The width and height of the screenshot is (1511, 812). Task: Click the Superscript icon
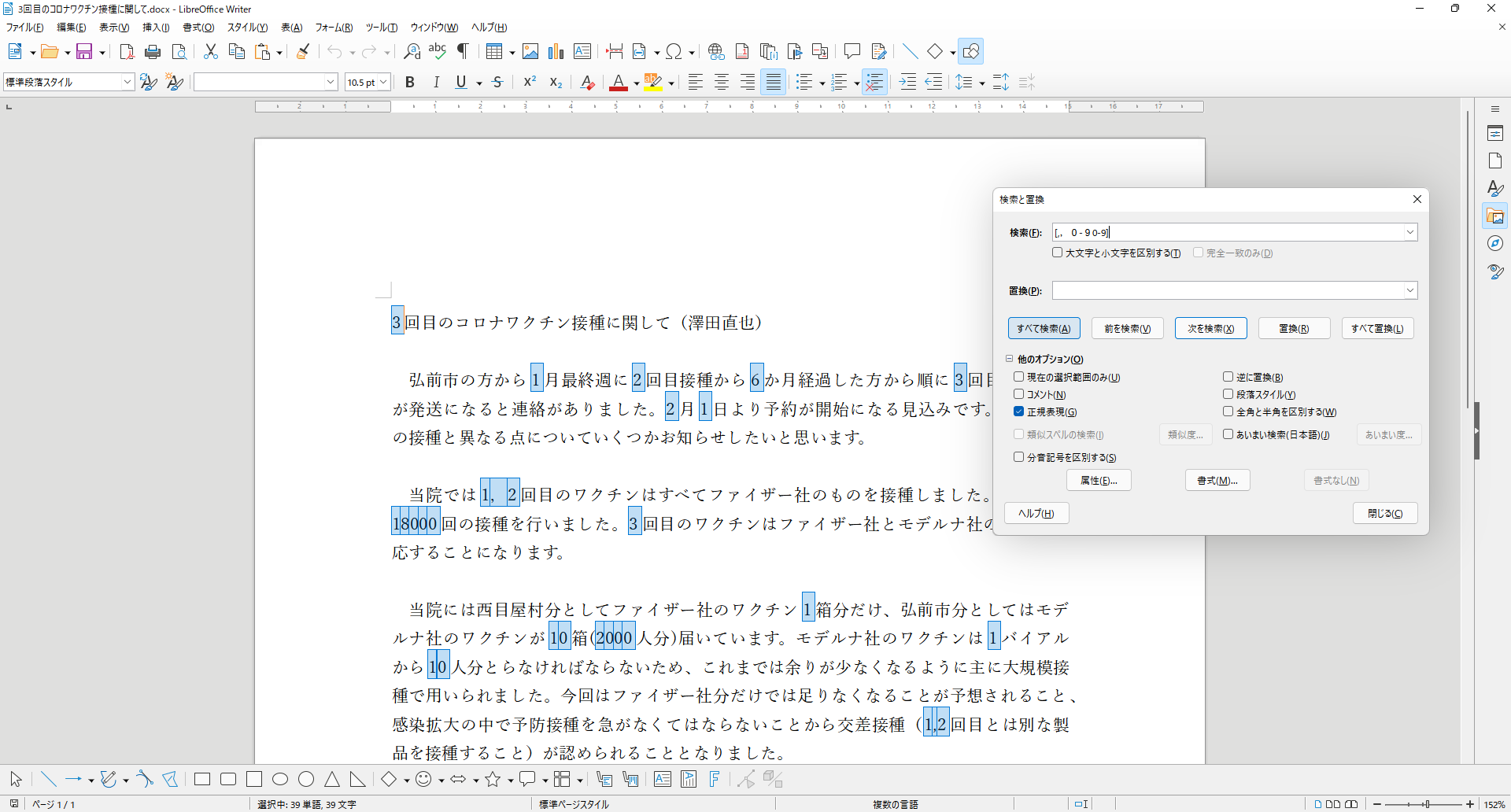(530, 82)
